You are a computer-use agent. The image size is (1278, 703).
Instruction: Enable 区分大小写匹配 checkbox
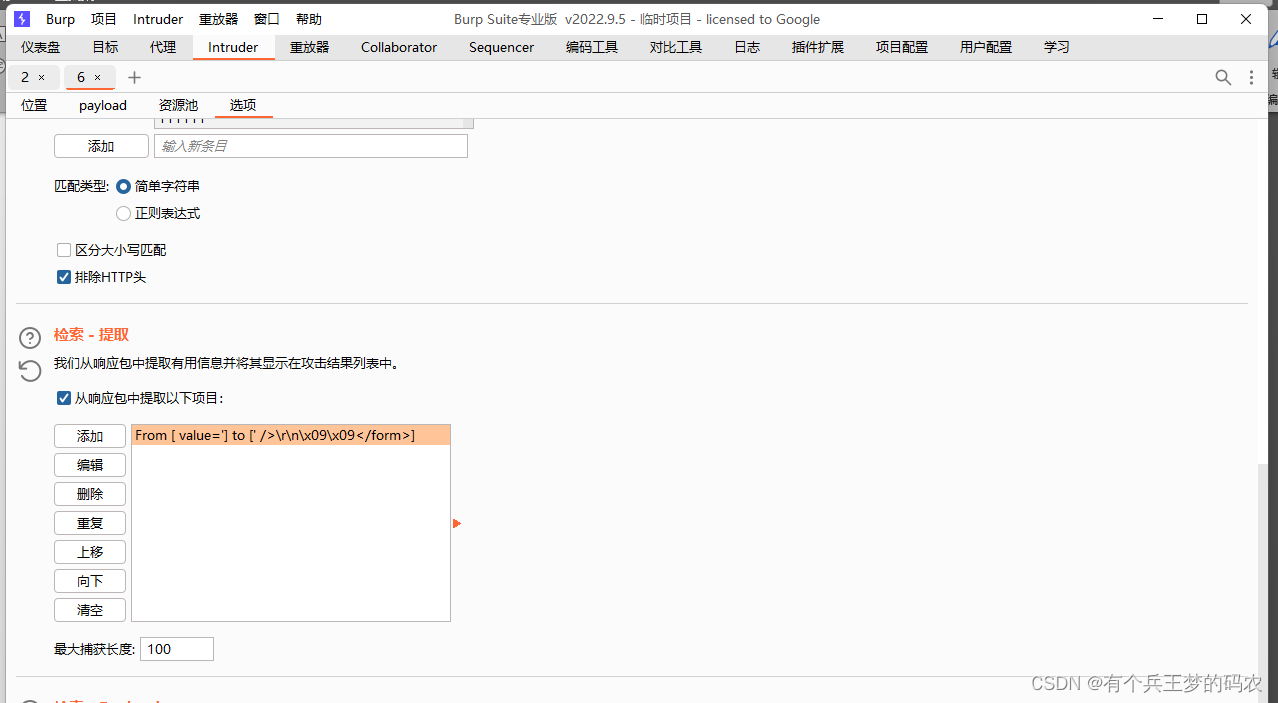point(63,249)
